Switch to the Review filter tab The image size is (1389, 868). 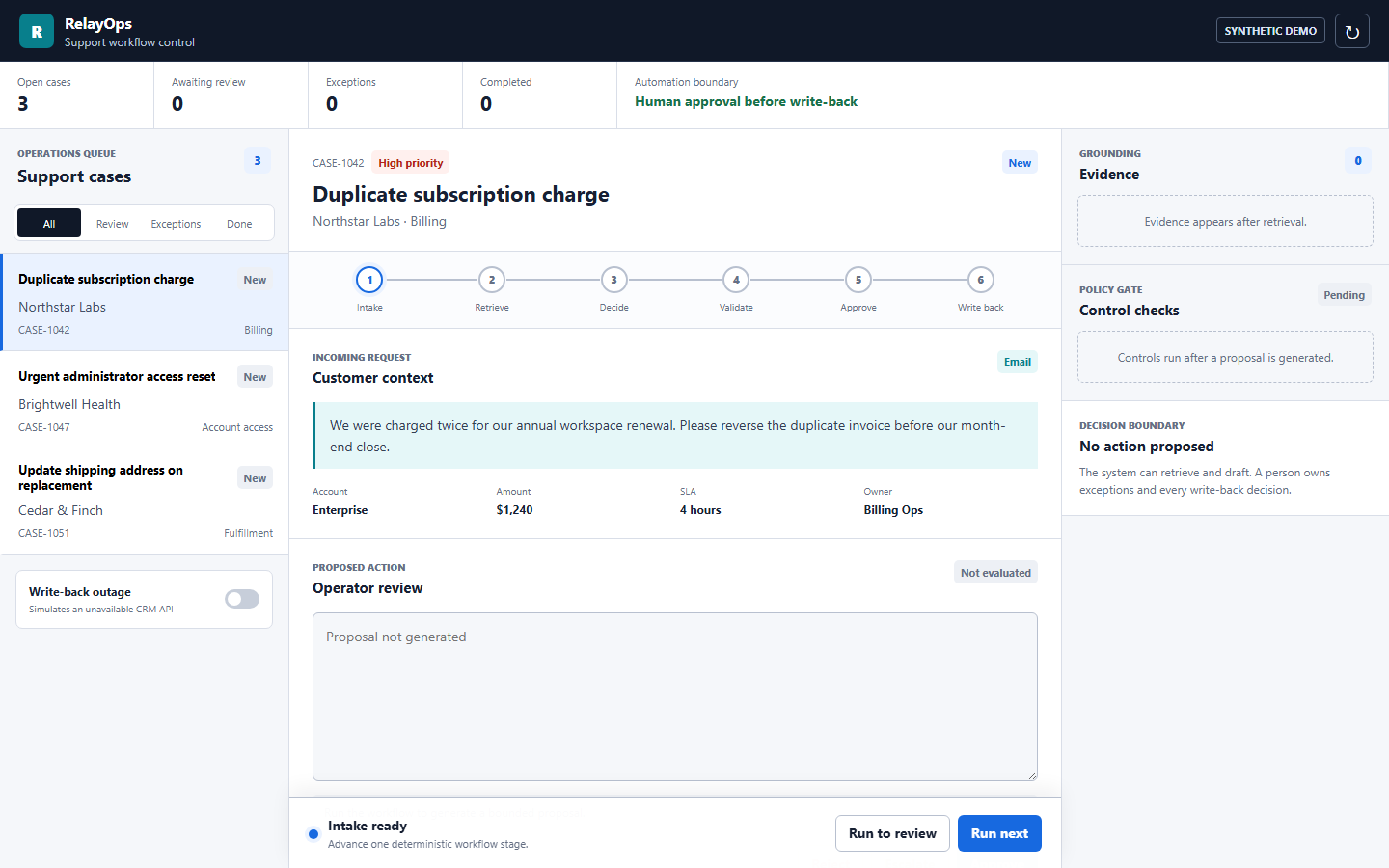[x=112, y=224]
